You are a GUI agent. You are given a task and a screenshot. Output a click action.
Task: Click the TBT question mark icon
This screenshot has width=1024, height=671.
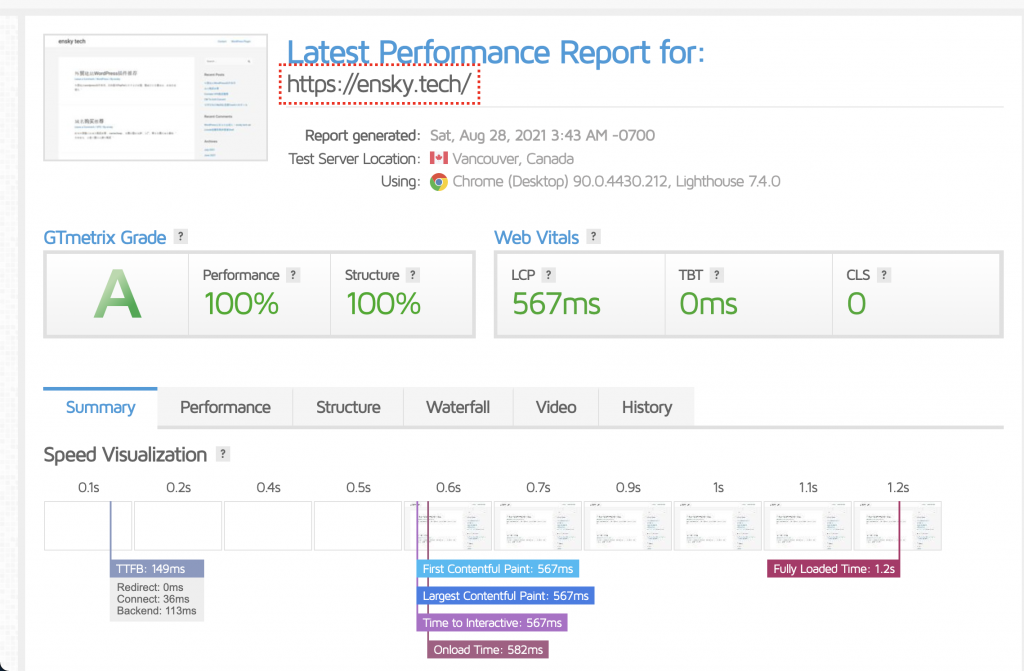(717, 275)
